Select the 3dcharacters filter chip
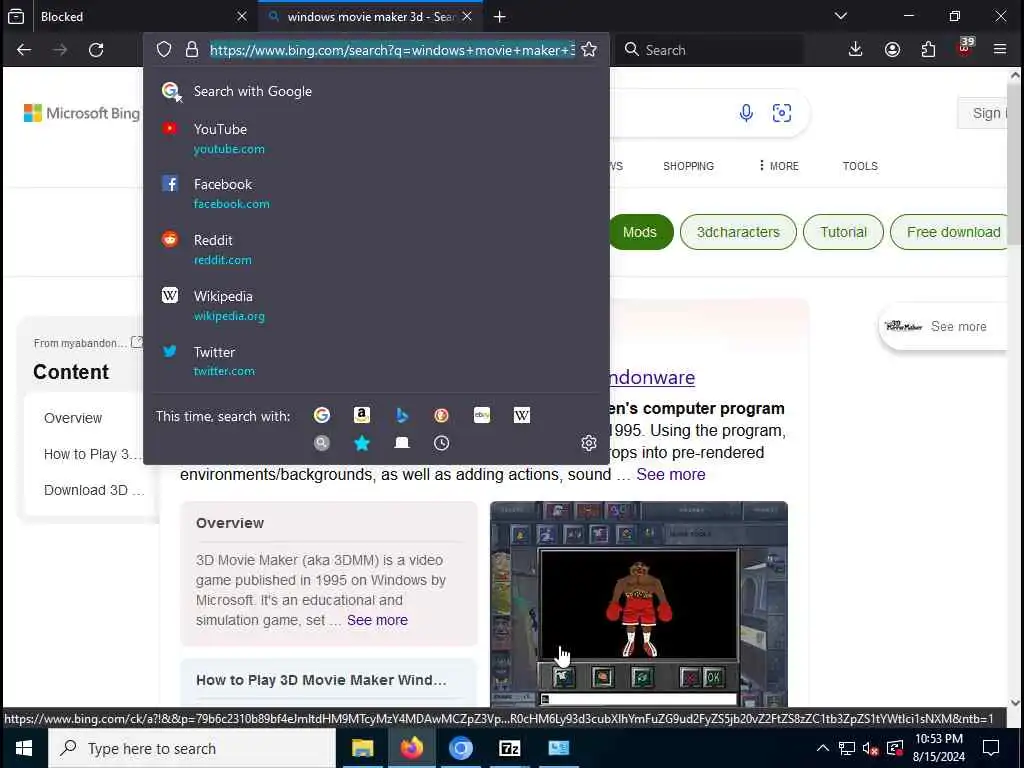 point(738,232)
